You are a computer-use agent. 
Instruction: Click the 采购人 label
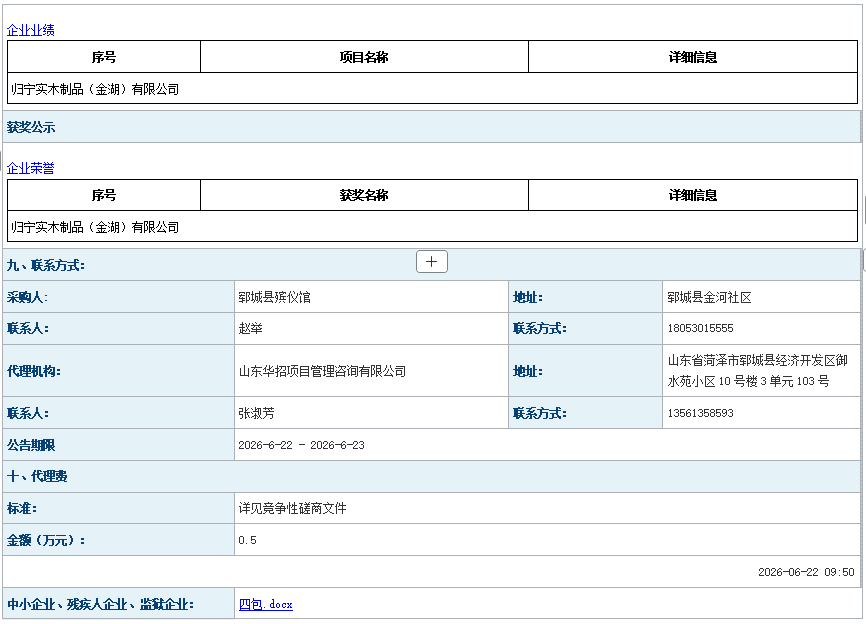click(x=27, y=297)
